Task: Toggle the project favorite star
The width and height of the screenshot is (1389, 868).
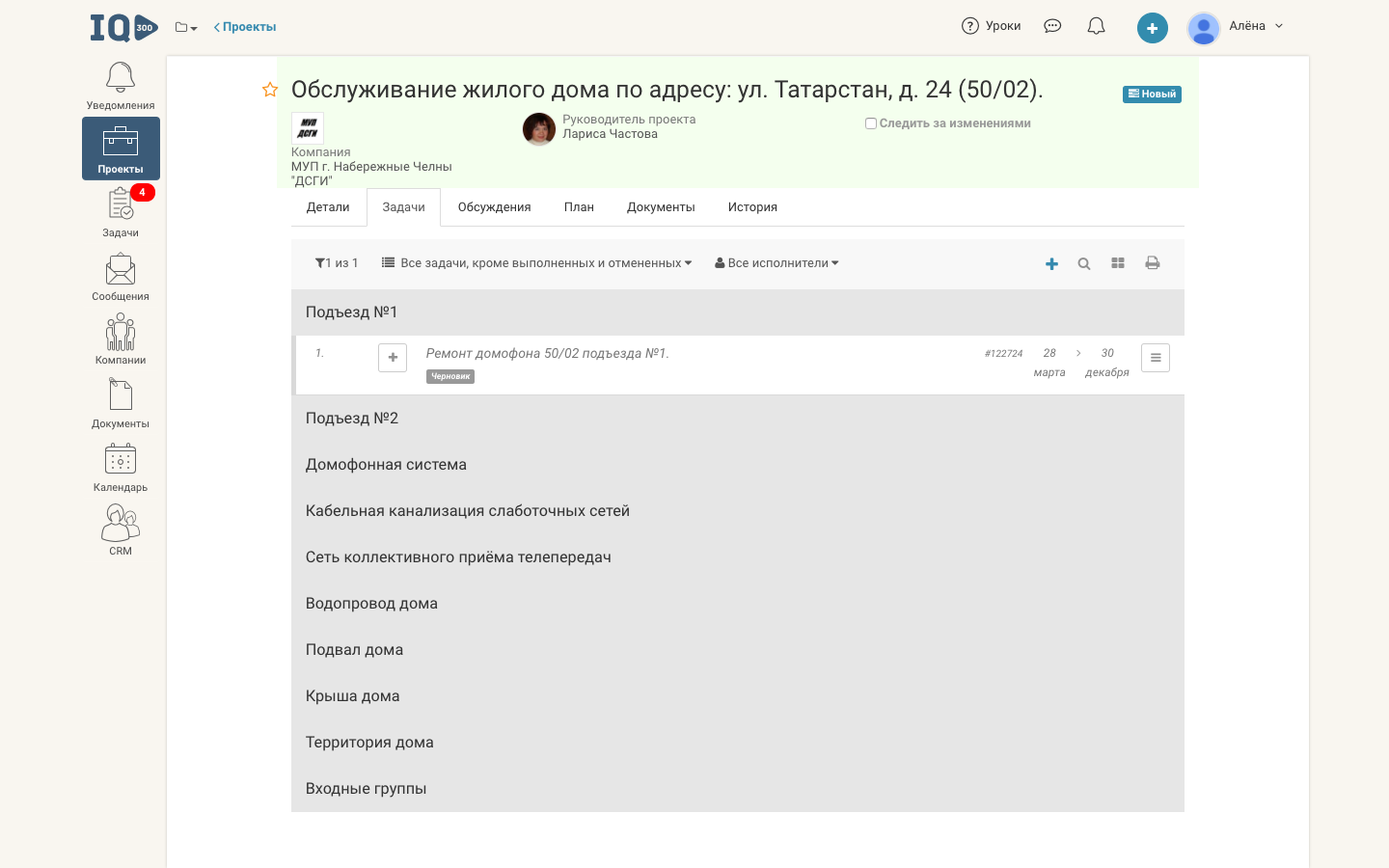Action: click(x=269, y=89)
